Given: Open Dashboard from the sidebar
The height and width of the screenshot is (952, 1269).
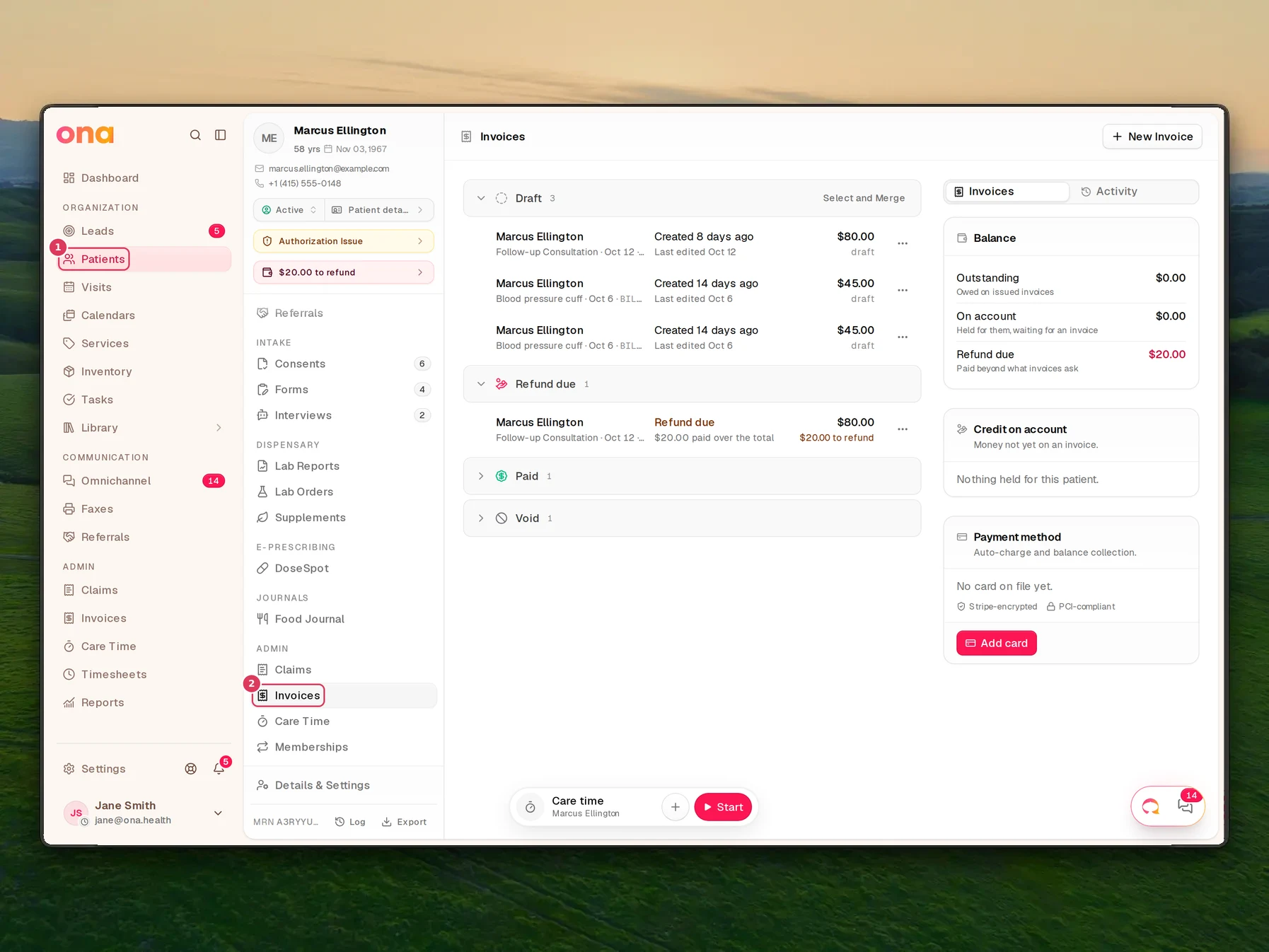Looking at the screenshot, I should pos(144,178).
